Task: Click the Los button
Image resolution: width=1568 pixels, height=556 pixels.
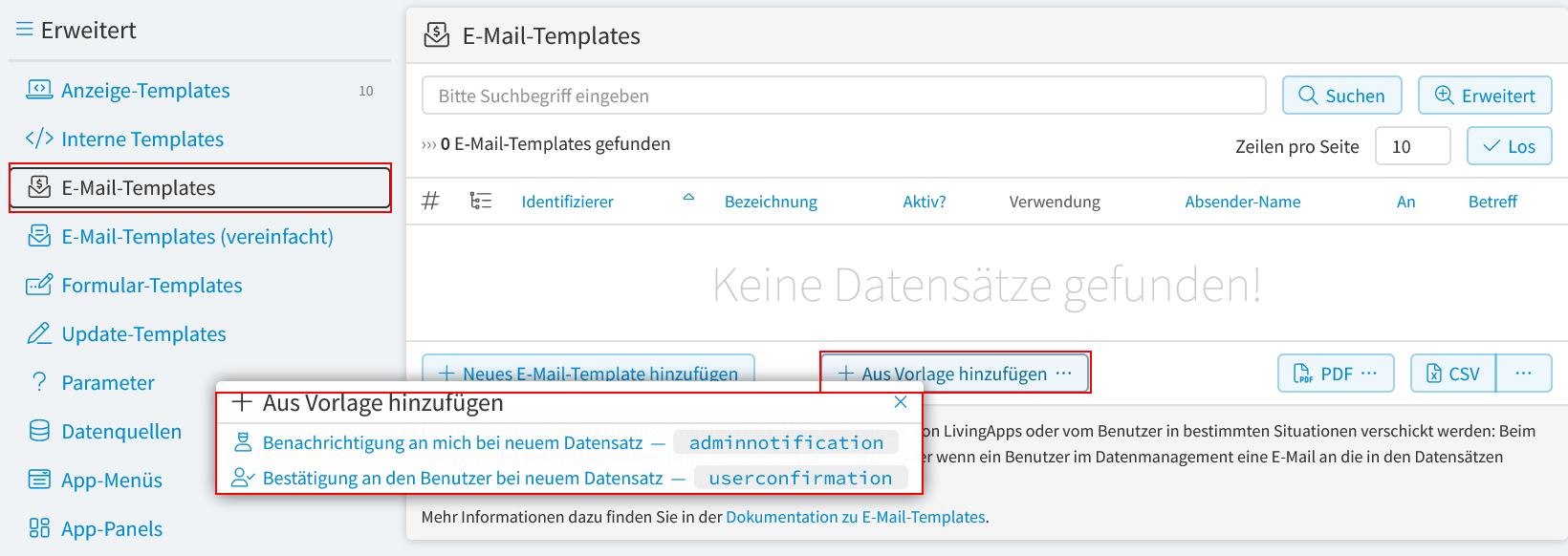Action: [x=1509, y=146]
